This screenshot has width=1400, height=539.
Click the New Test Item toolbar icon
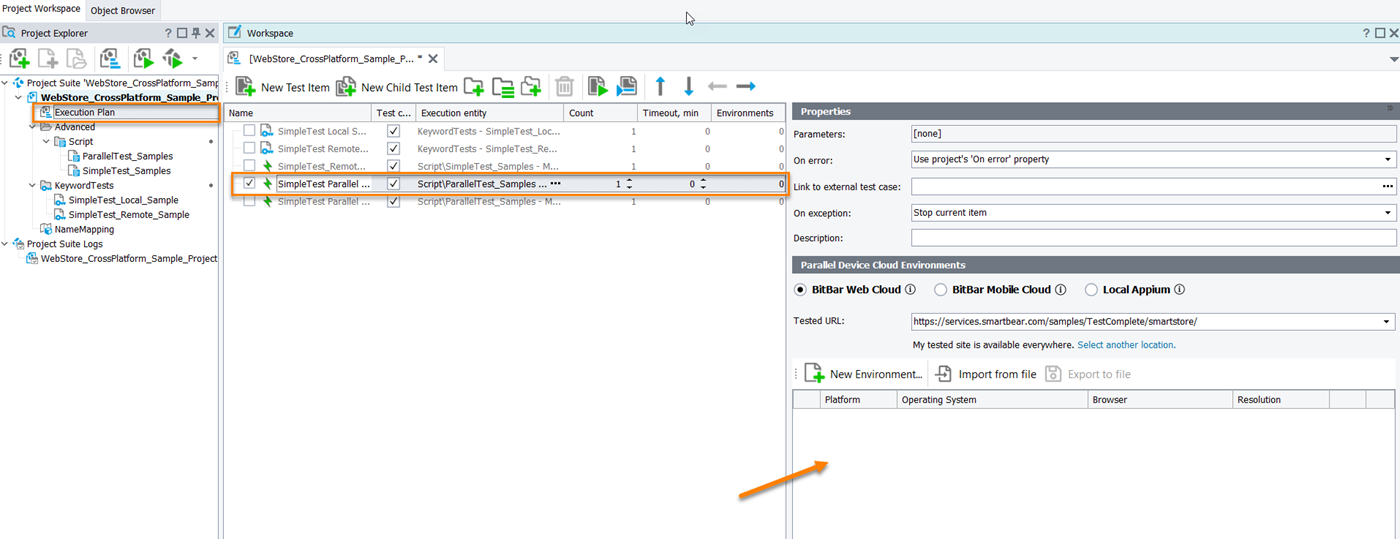246,87
